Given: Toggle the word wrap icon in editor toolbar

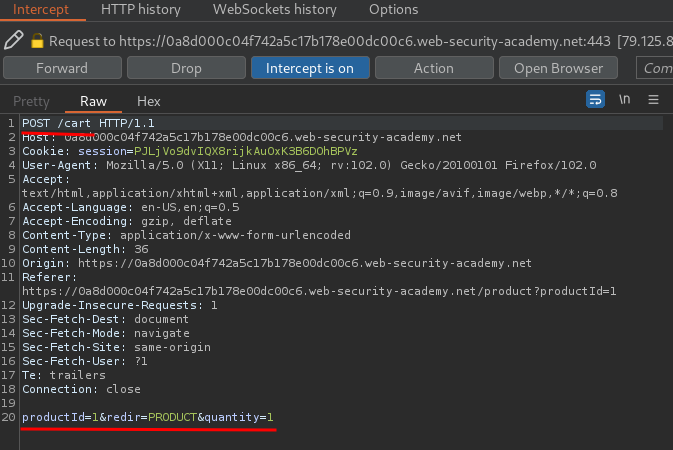Looking at the screenshot, I should [595, 99].
